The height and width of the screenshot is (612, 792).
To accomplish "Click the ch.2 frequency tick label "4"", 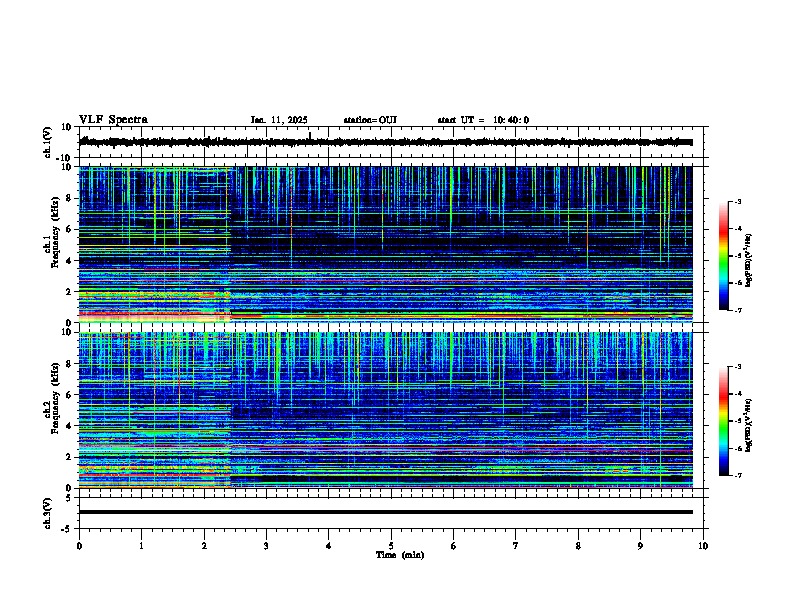I will [x=70, y=426].
